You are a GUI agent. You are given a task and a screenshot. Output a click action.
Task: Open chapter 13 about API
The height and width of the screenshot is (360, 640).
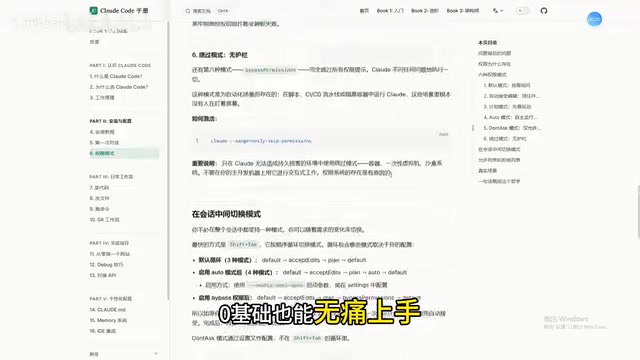[103, 275]
